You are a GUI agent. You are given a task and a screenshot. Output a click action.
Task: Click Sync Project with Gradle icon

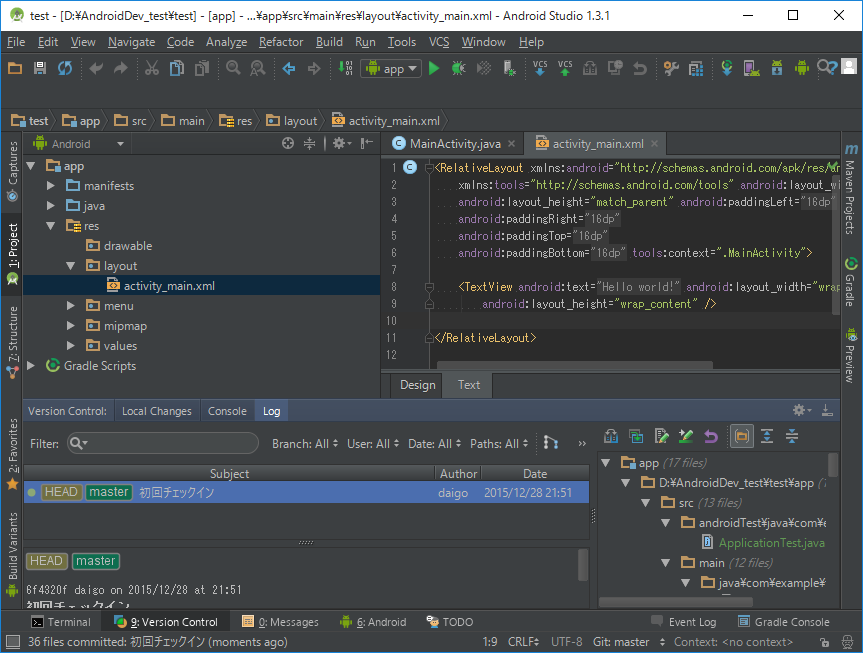(727, 68)
